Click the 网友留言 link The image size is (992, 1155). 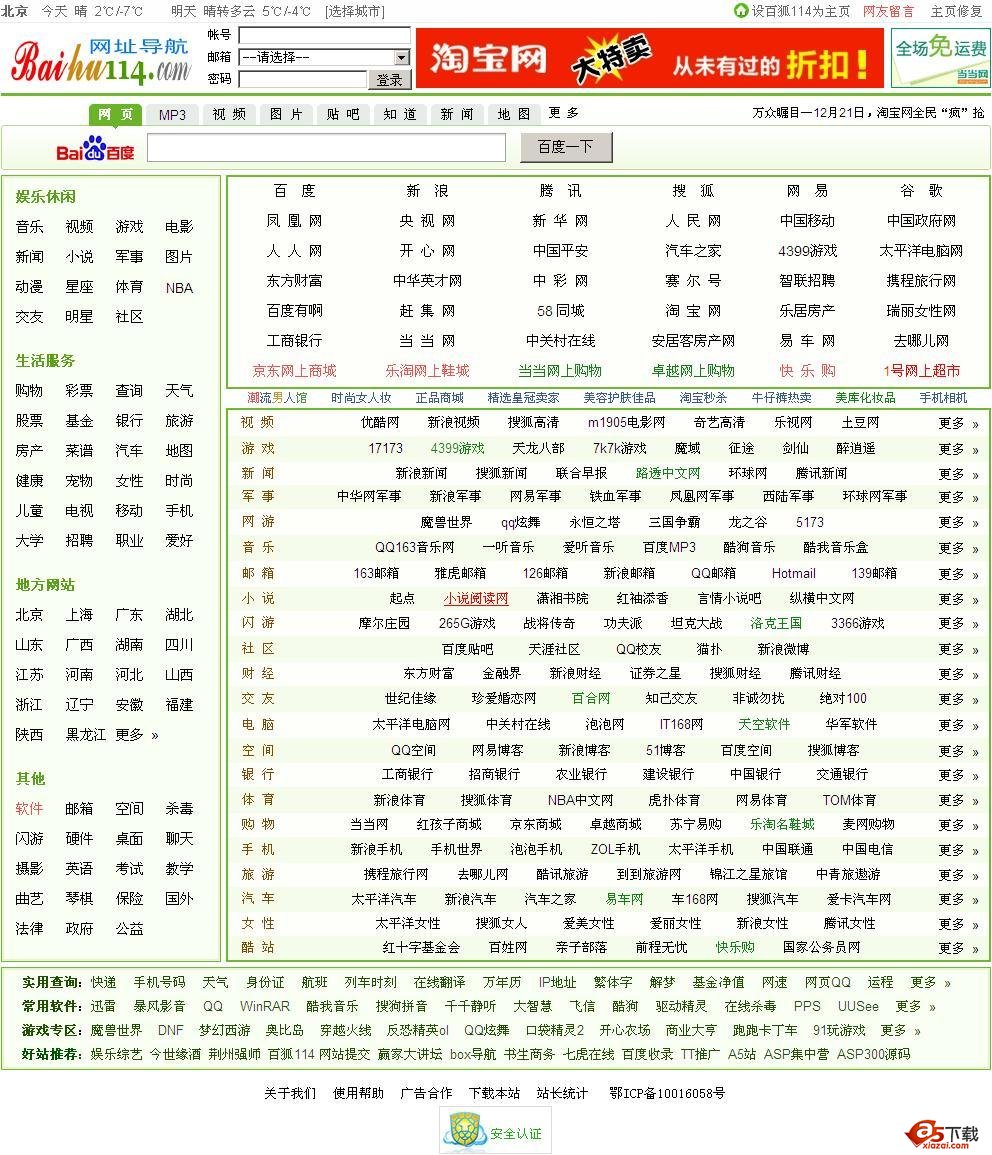887,11
